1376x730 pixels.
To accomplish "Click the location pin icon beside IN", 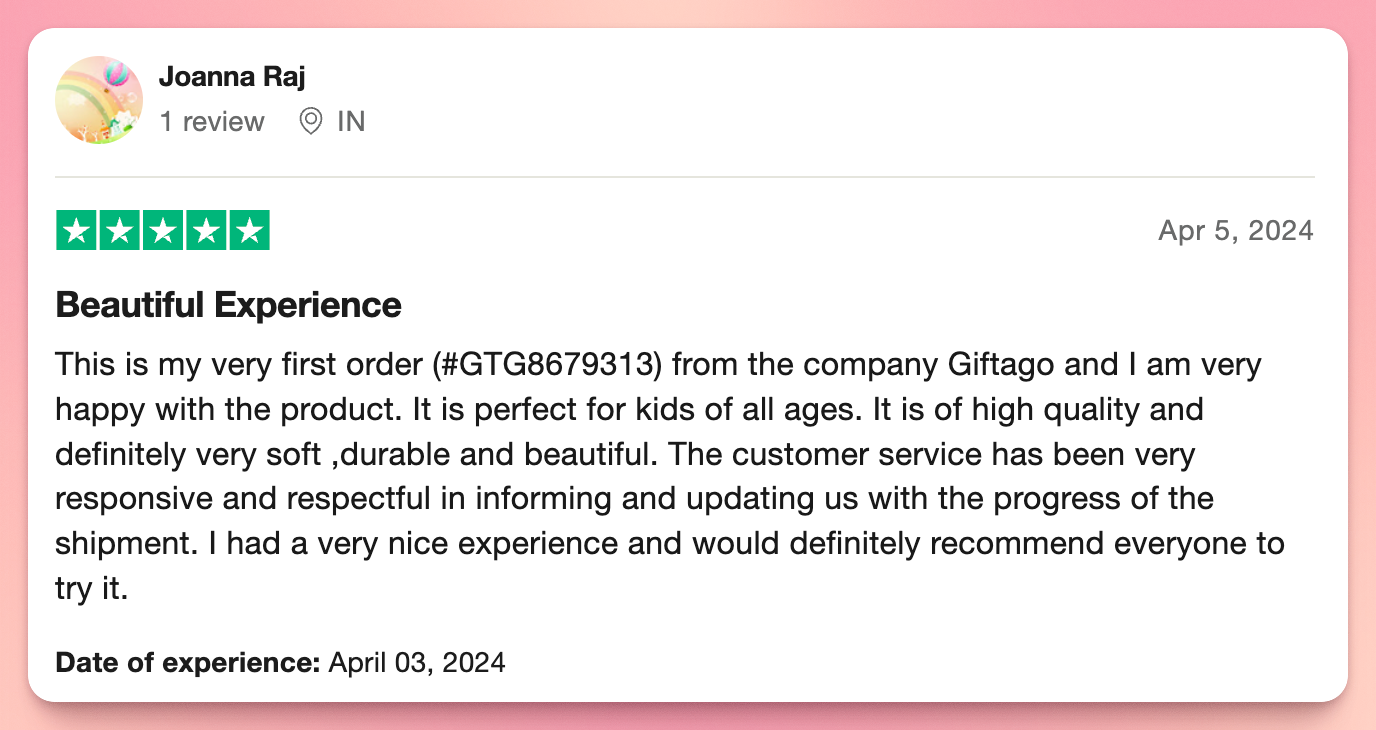I will coord(311,122).
